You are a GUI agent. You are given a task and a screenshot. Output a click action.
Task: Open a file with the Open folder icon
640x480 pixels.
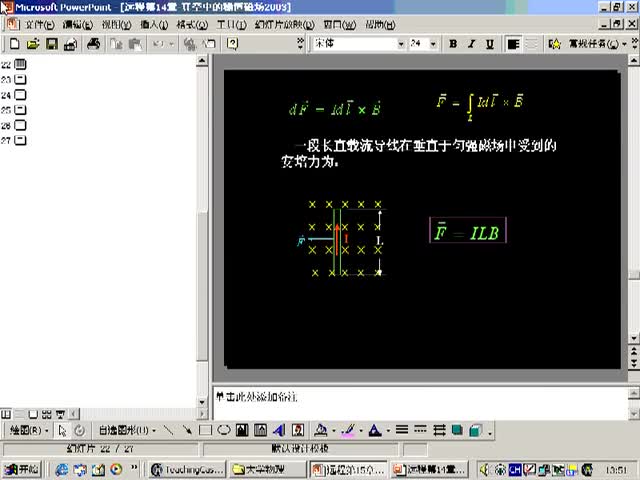(33, 44)
